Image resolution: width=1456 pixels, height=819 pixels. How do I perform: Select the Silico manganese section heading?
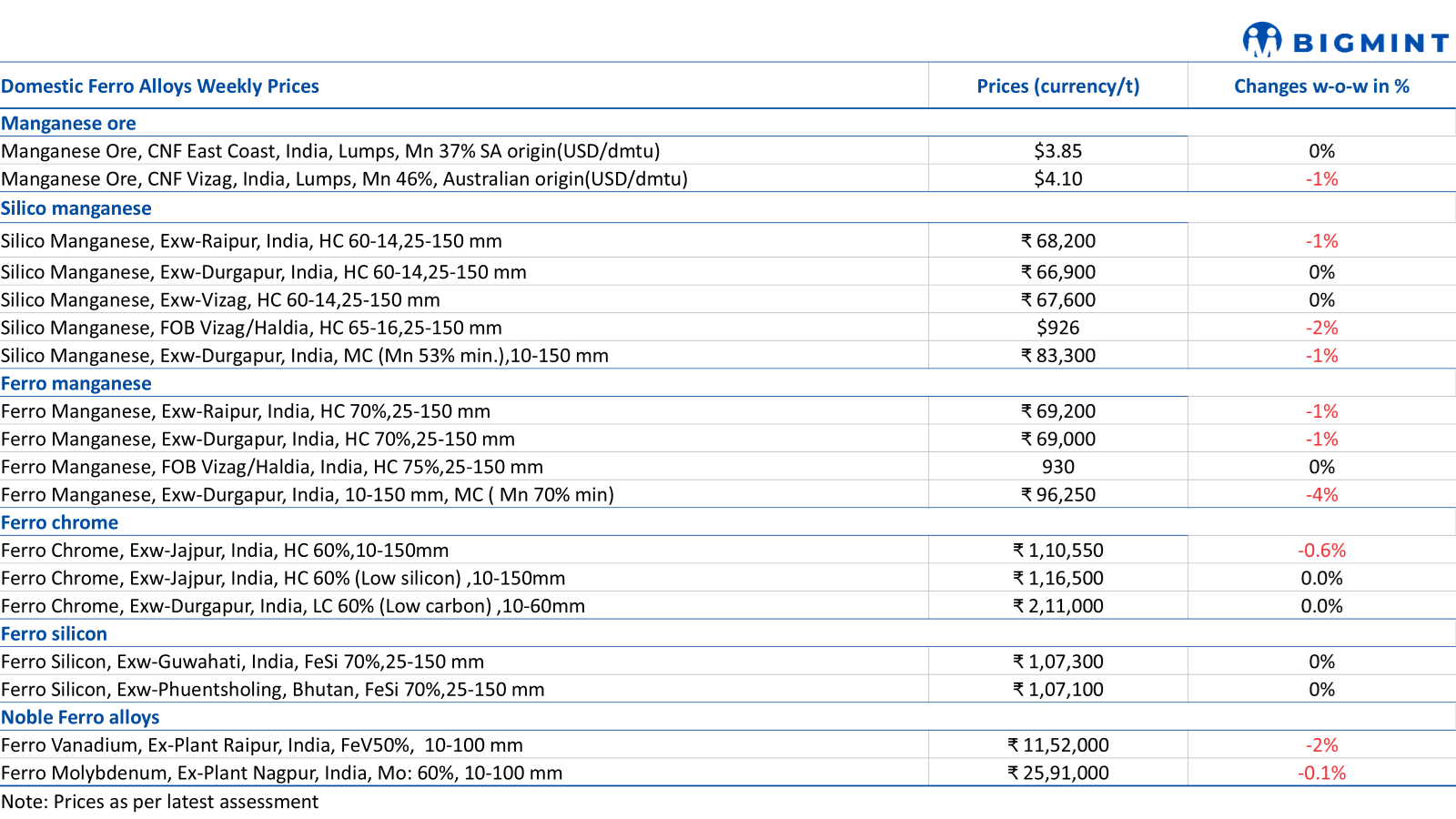(76, 208)
